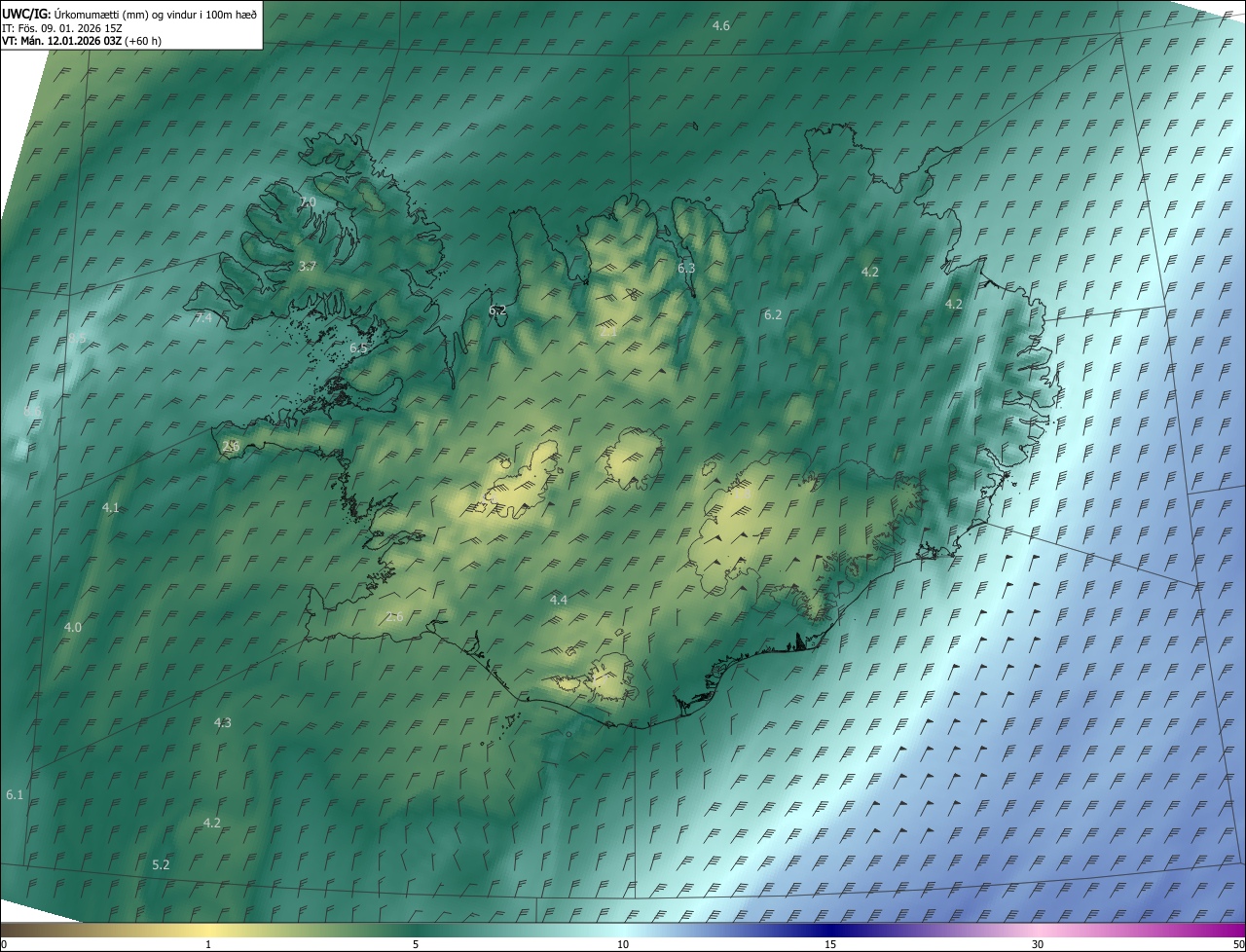Click the 8.6 value near the left edge
Viewport: 1246px width, 952px height.
pyautogui.click(x=32, y=412)
